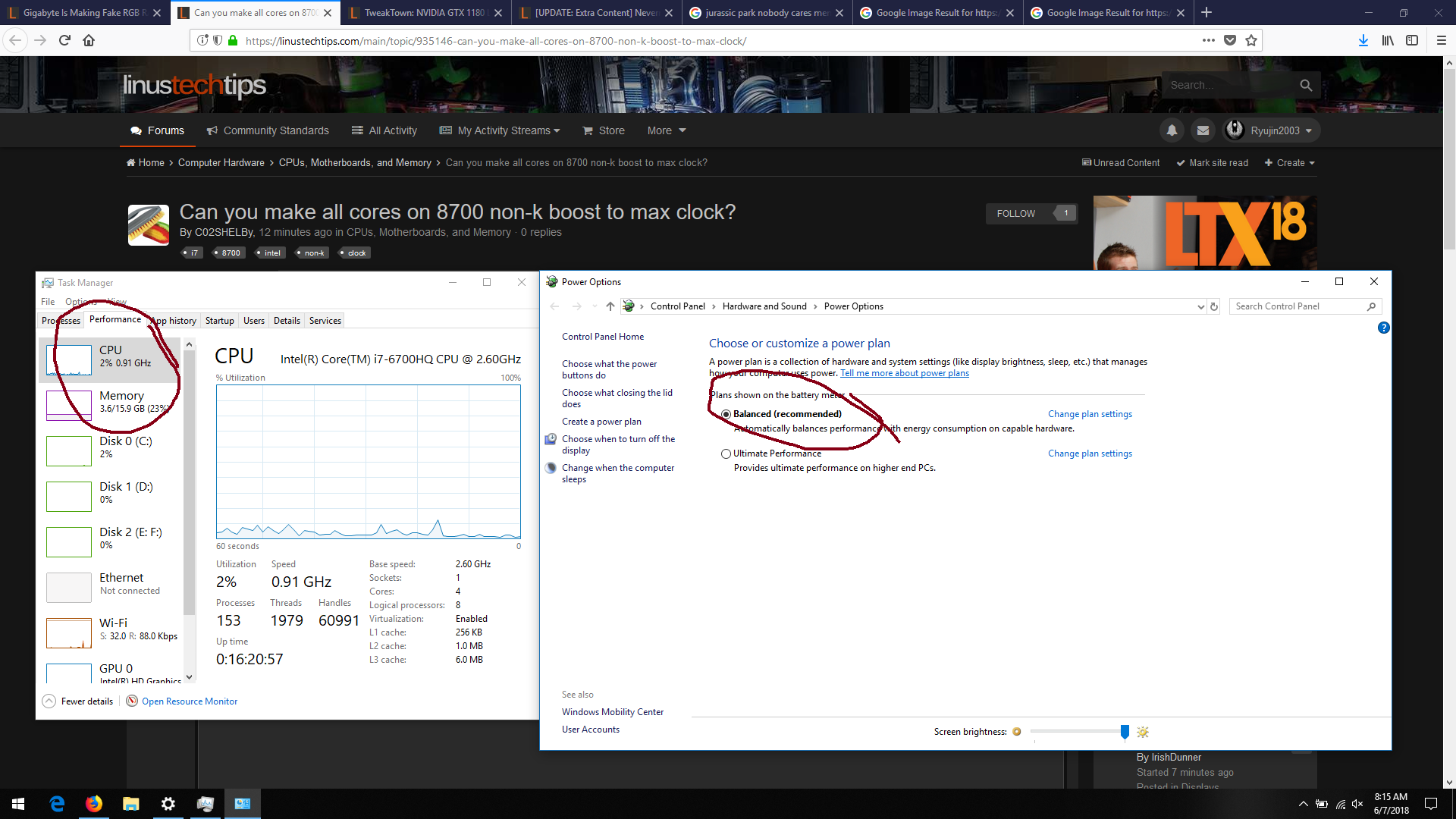Open the Firefox downloads arrow icon

(1363, 40)
